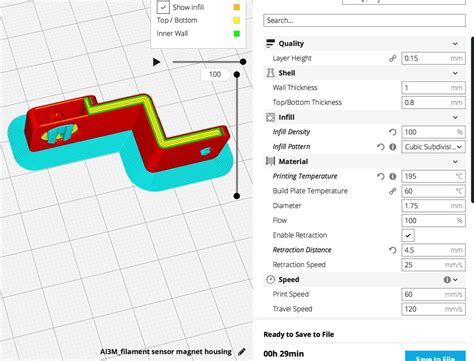Edit the Retraction Speed field
This screenshot has height=361, width=474.
point(433,265)
